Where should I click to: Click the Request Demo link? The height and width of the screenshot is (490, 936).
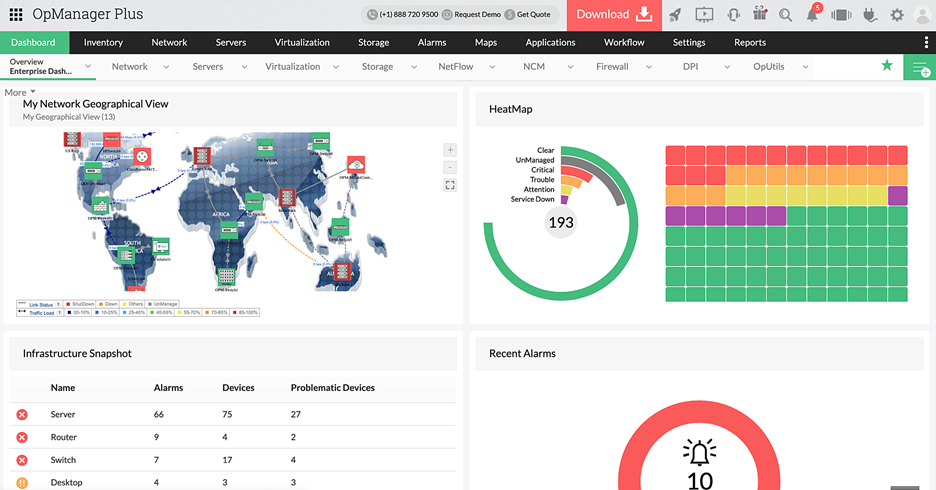tap(474, 15)
